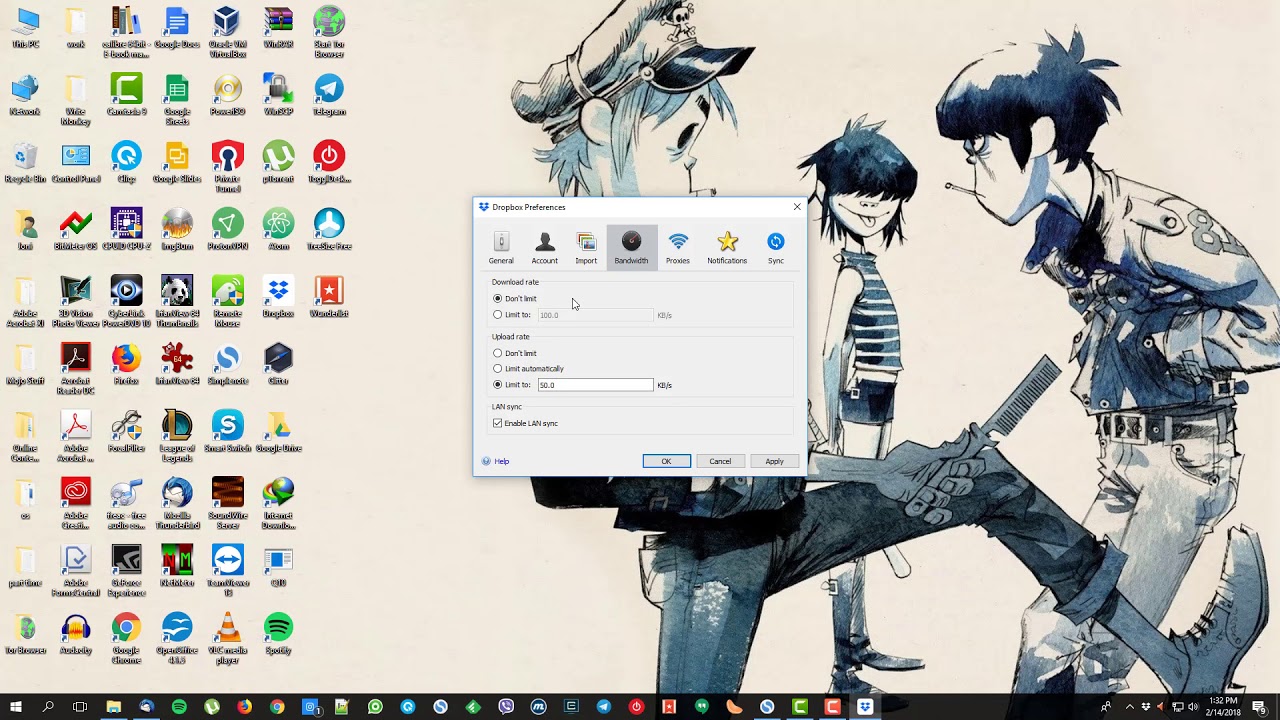Select the Mozilla Thunderbird desktop icon
Screen dimensions: 1280x720
[x=177, y=503]
